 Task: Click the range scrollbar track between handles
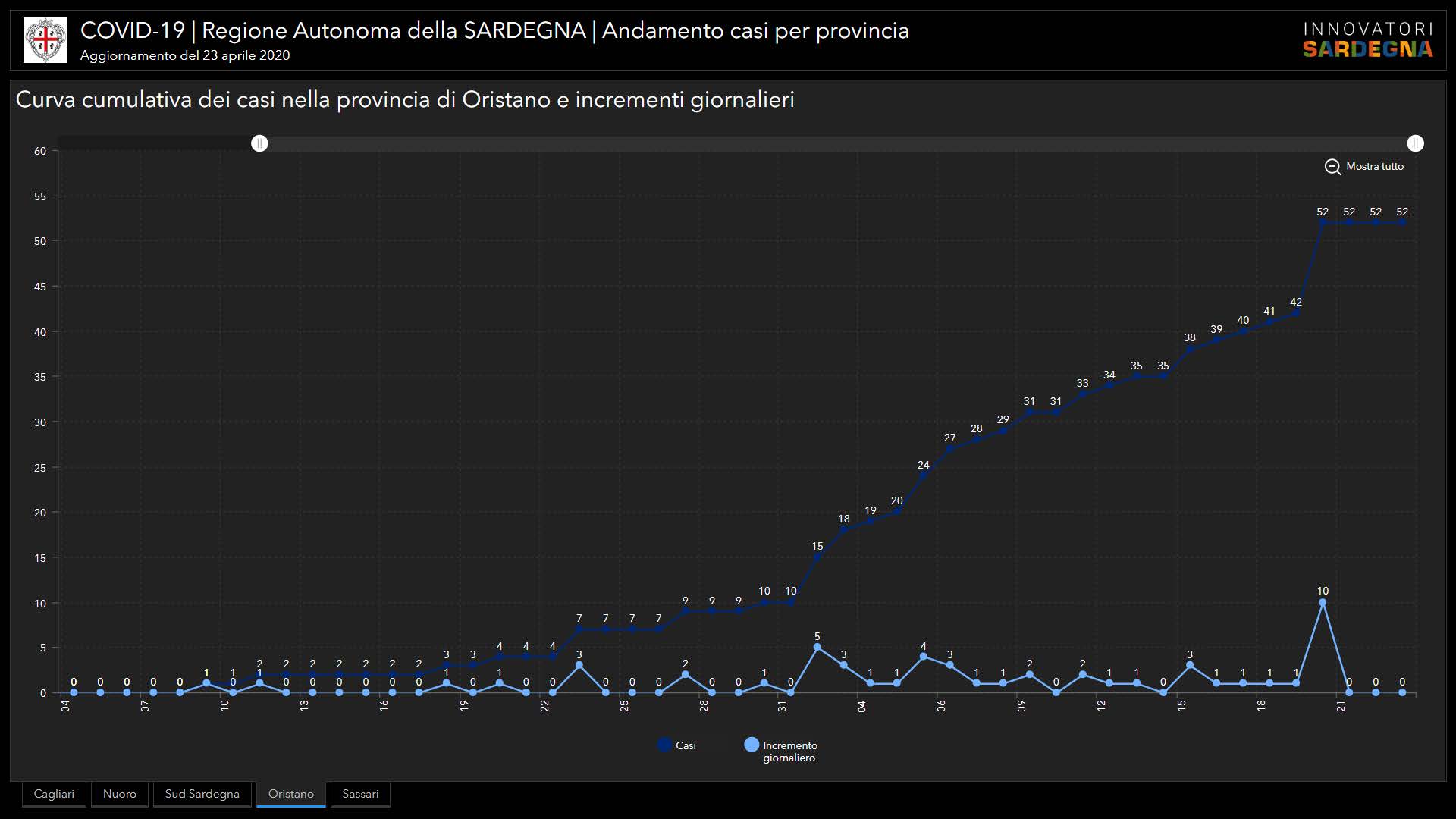coord(834,143)
